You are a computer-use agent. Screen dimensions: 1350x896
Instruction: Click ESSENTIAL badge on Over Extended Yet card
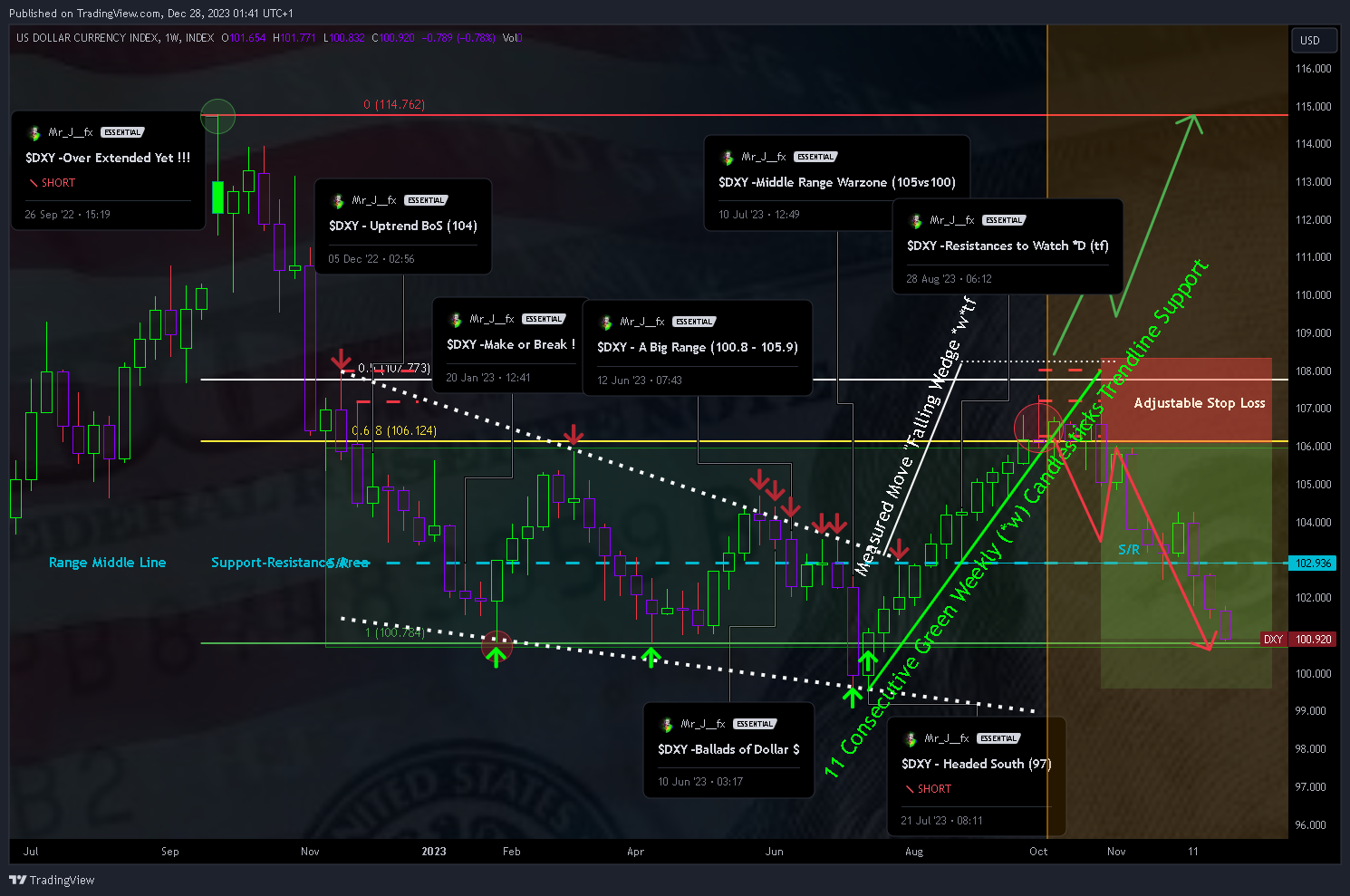tap(122, 132)
